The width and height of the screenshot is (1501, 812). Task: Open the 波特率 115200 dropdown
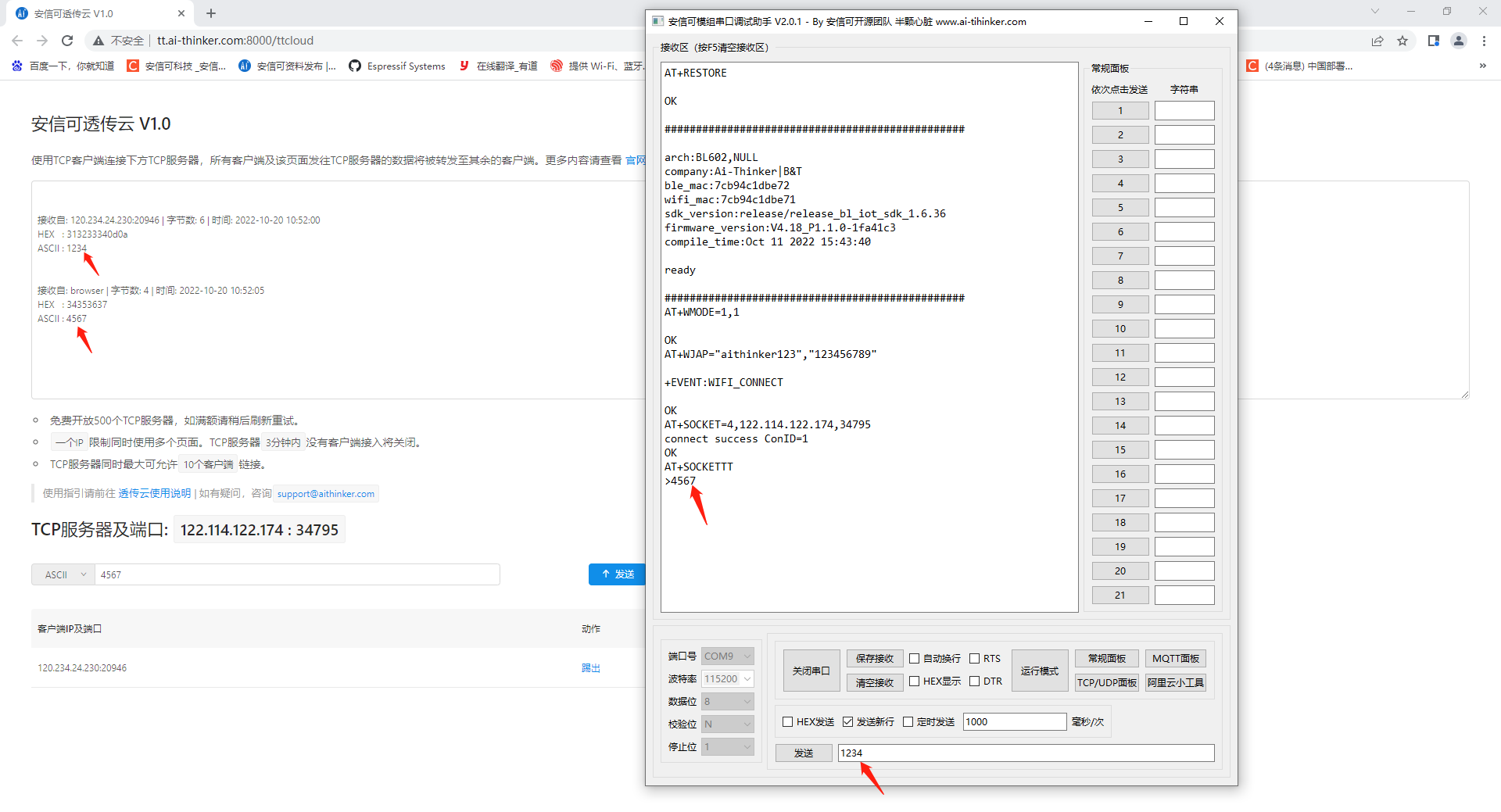coord(727,678)
